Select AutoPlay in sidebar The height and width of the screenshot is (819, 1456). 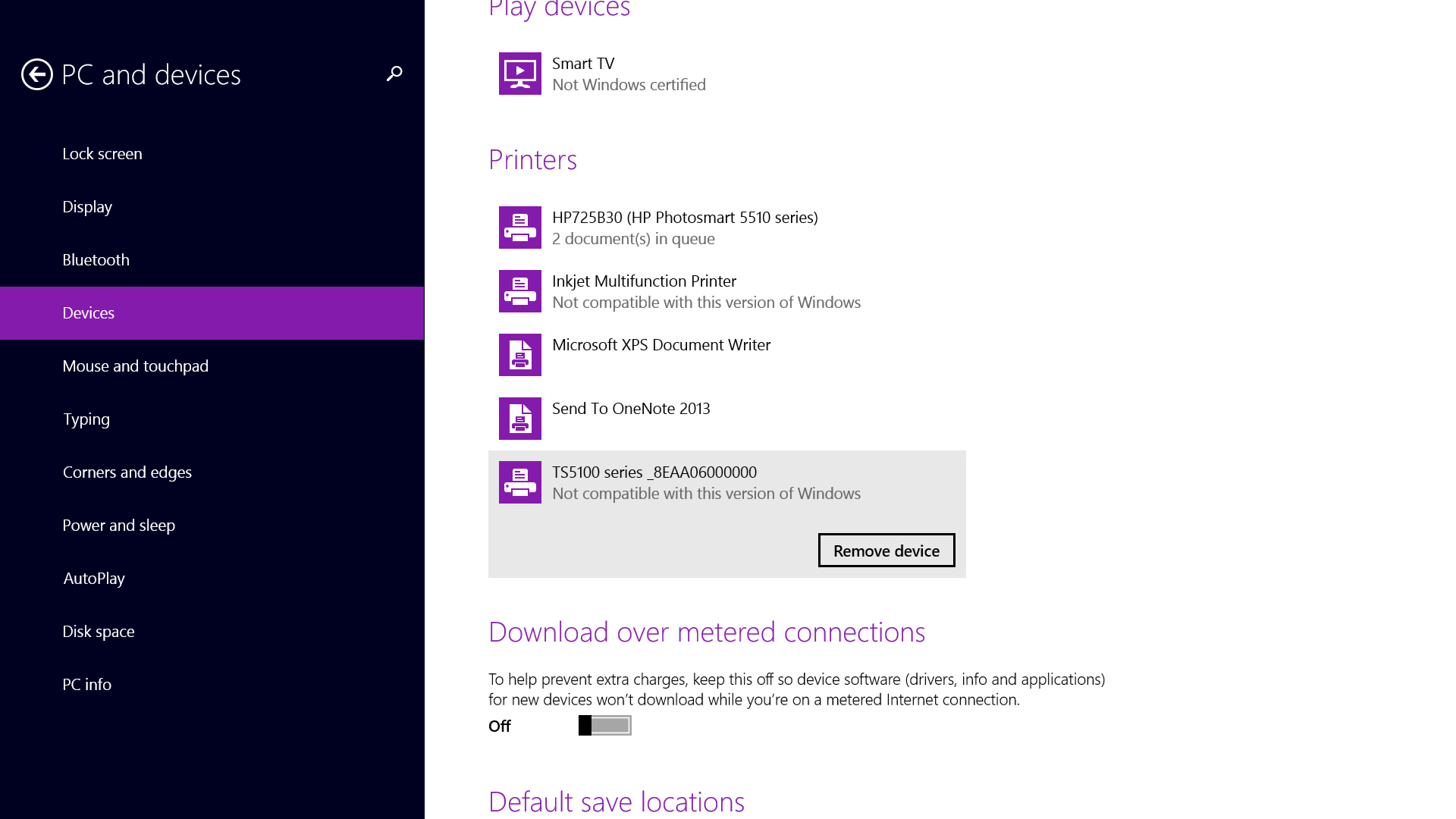(94, 579)
